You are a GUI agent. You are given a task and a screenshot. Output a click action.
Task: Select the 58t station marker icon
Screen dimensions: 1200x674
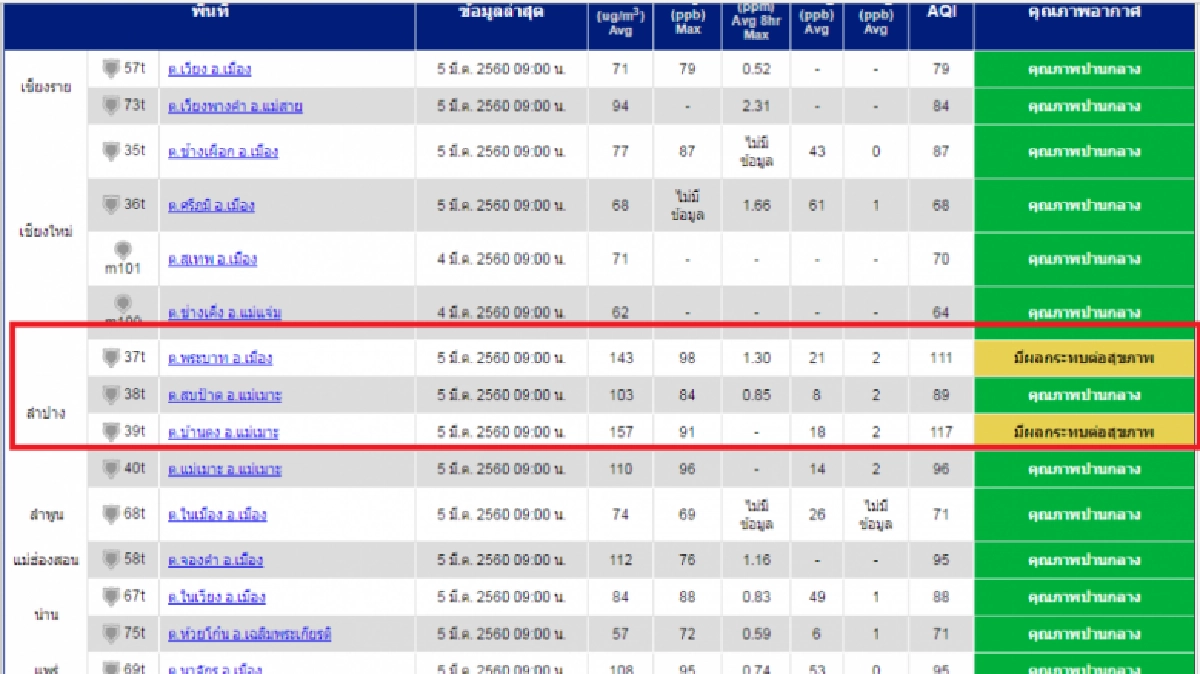click(111, 559)
